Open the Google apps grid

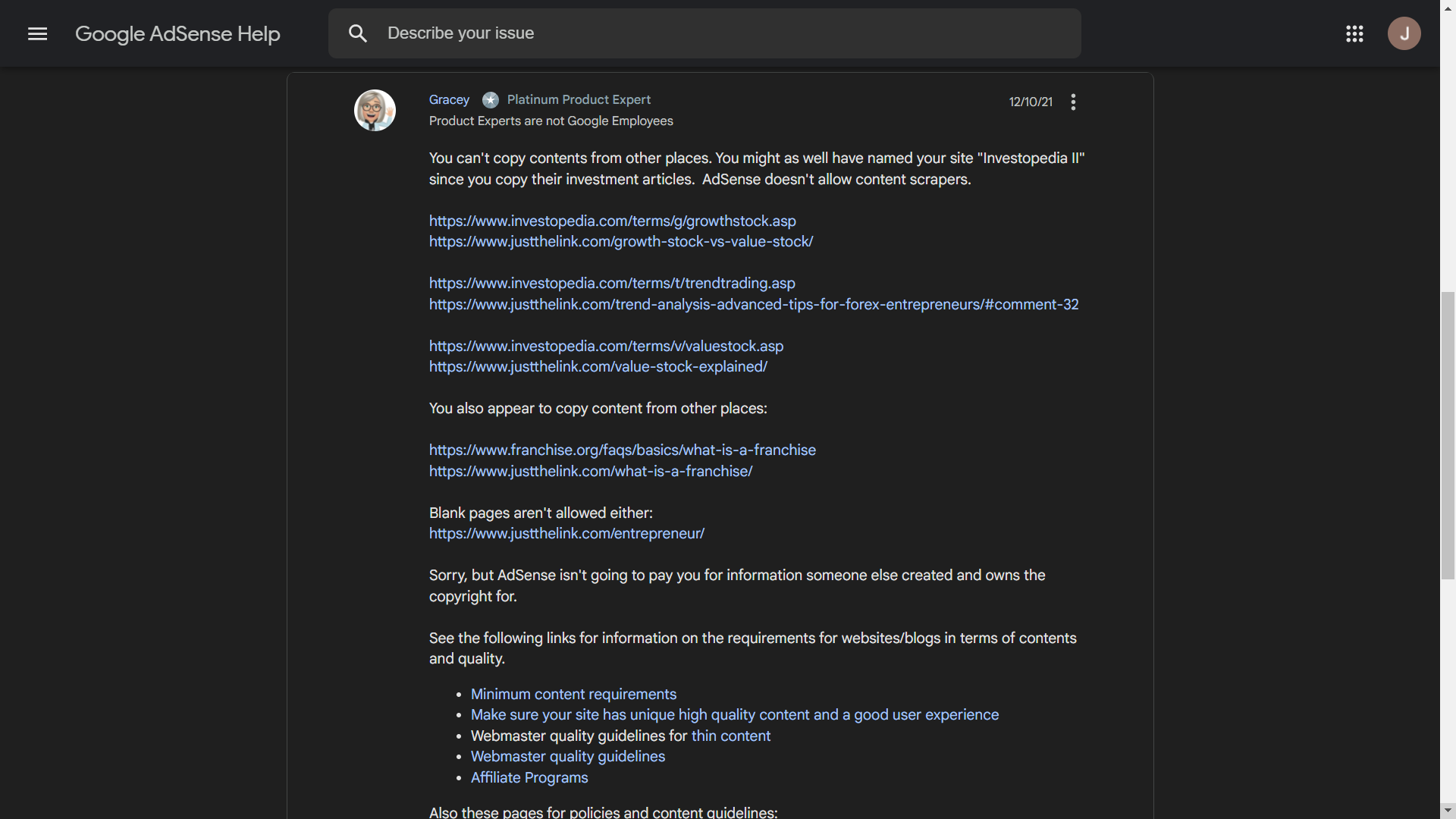(1354, 33)
